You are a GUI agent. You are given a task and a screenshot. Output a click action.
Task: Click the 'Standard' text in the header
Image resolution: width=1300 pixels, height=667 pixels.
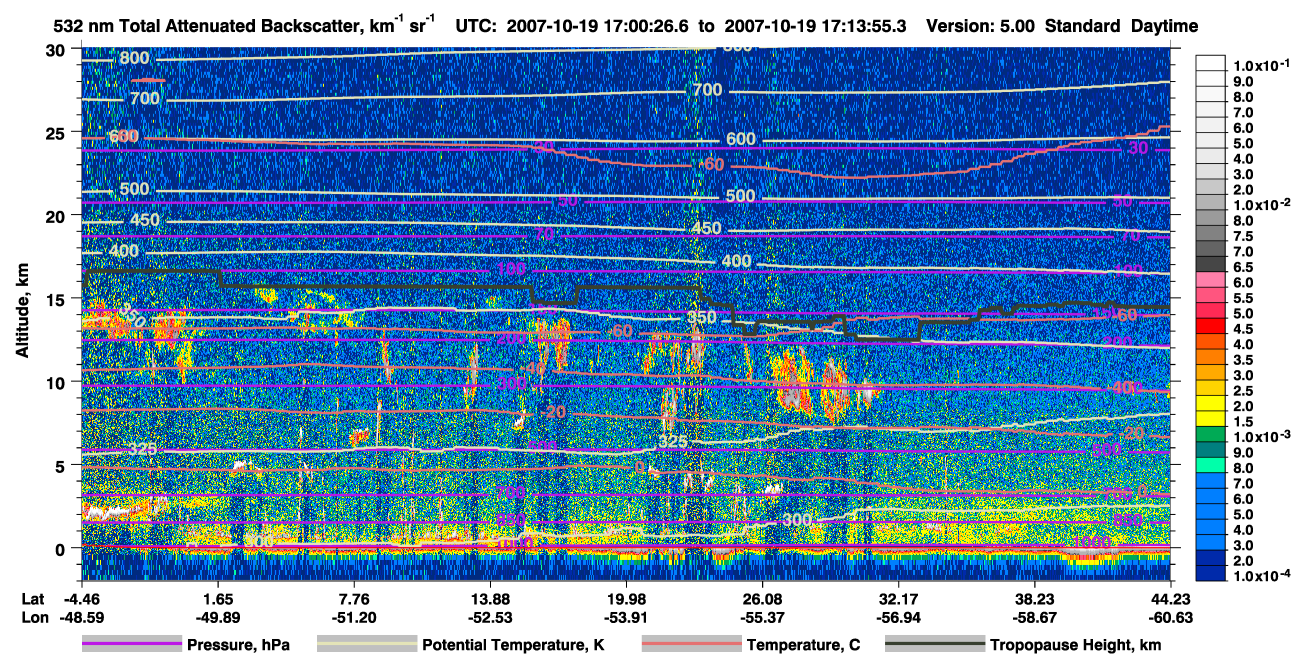click(x=1084, y=25)
